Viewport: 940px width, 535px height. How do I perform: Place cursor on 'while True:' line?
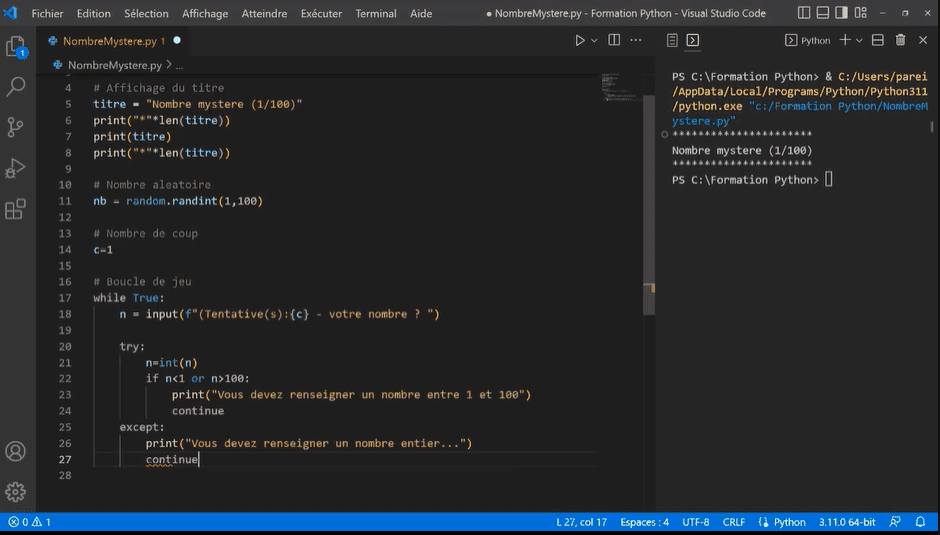pyautogui.click(x=128, y=298)
